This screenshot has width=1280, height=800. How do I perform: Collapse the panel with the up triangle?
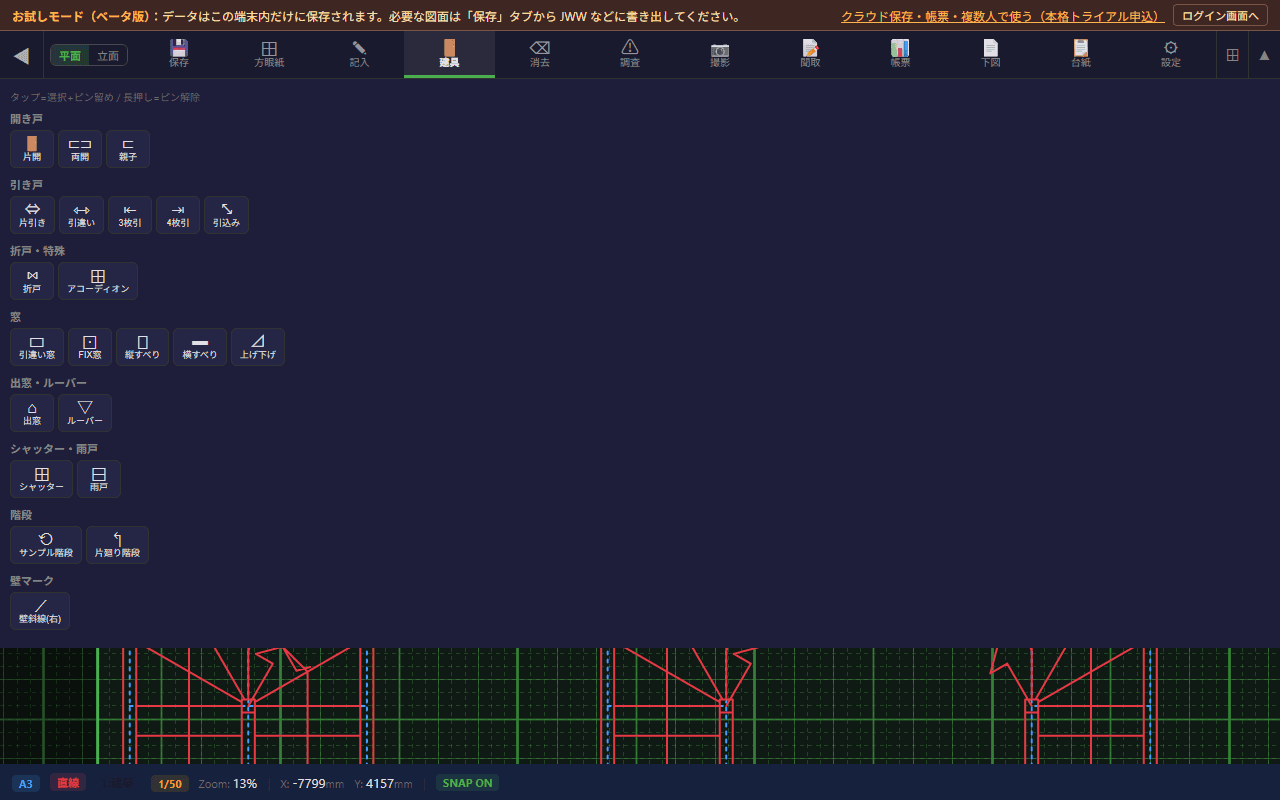click(x=1264, y=55)
